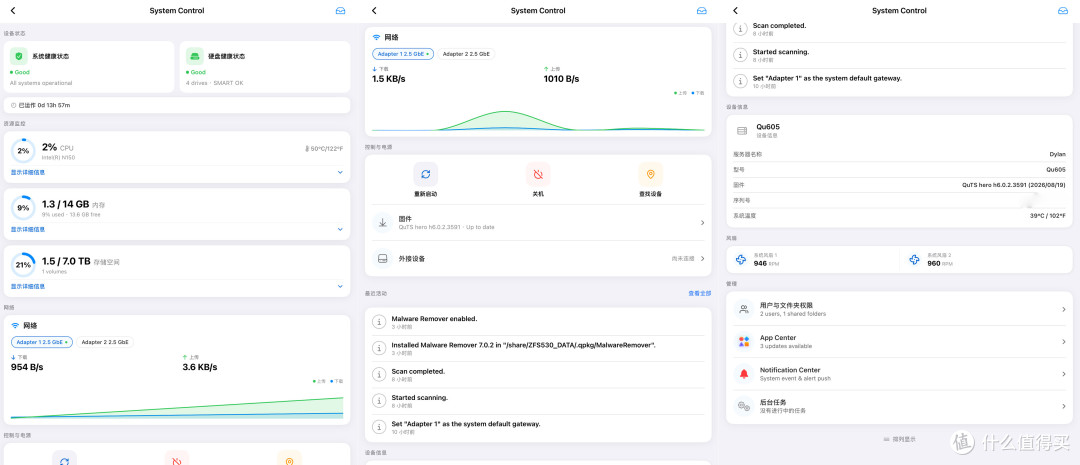
Task: Tap the server icon beside the Qu605 heading
Action: [x=742, y=130]
